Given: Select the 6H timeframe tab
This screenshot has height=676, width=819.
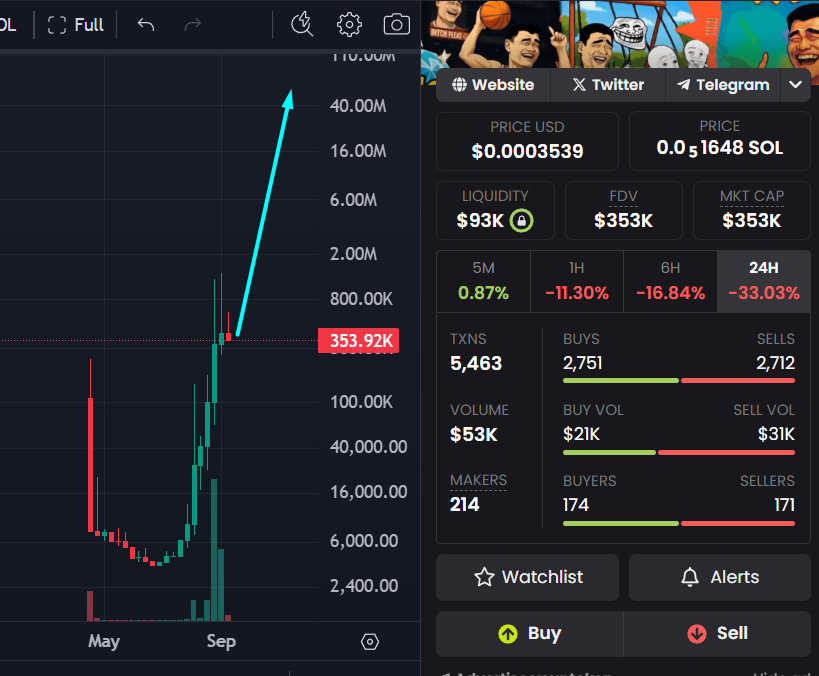Looking at the screenshot, I should point(670,282).
